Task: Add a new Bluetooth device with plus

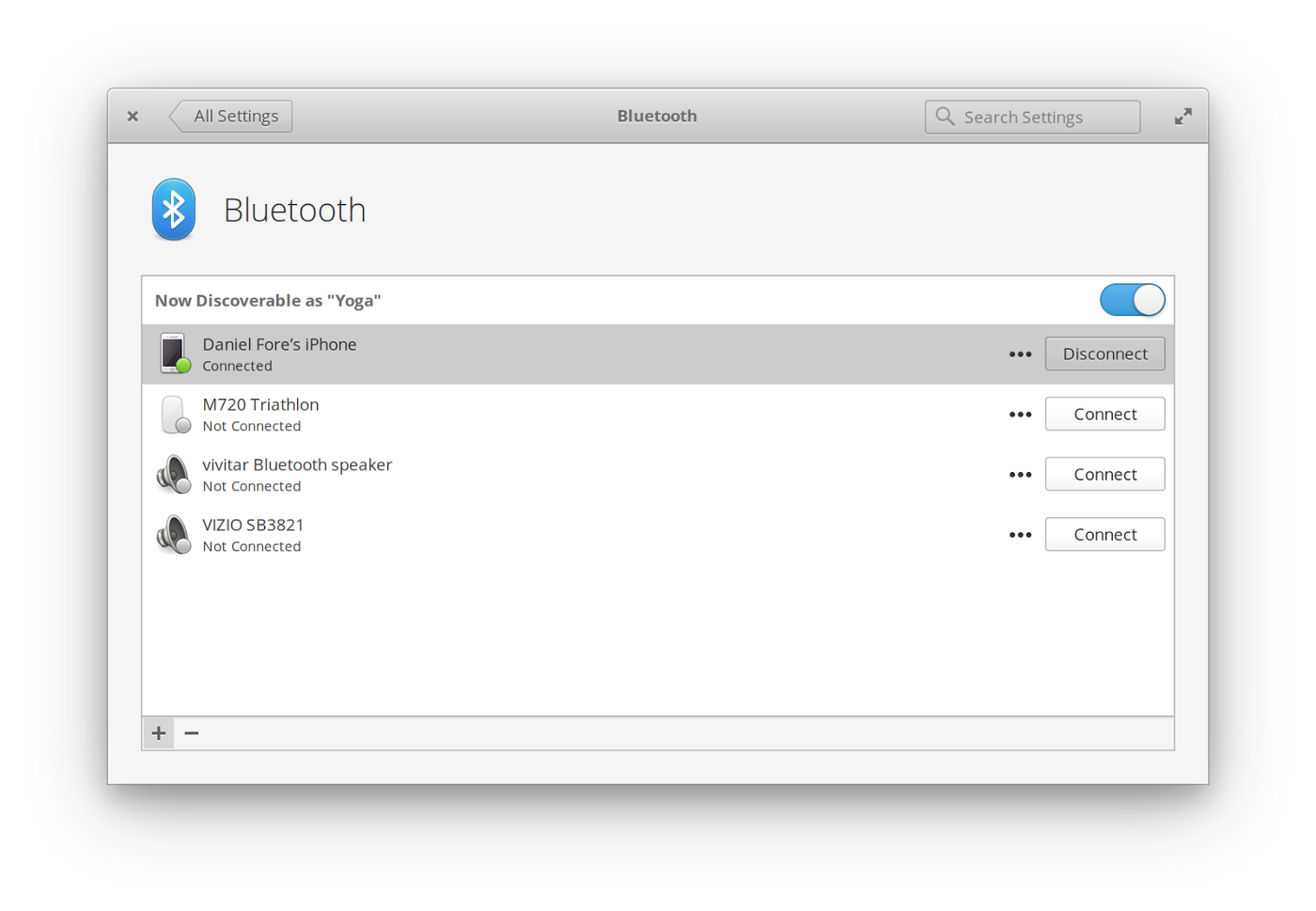Action: tap(159, 733)
